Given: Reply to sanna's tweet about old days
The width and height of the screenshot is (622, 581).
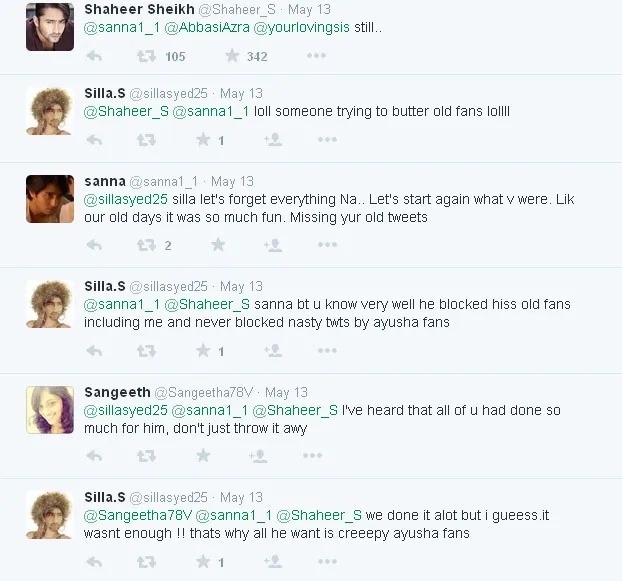Looking at the screenshot, I should 94,244.
